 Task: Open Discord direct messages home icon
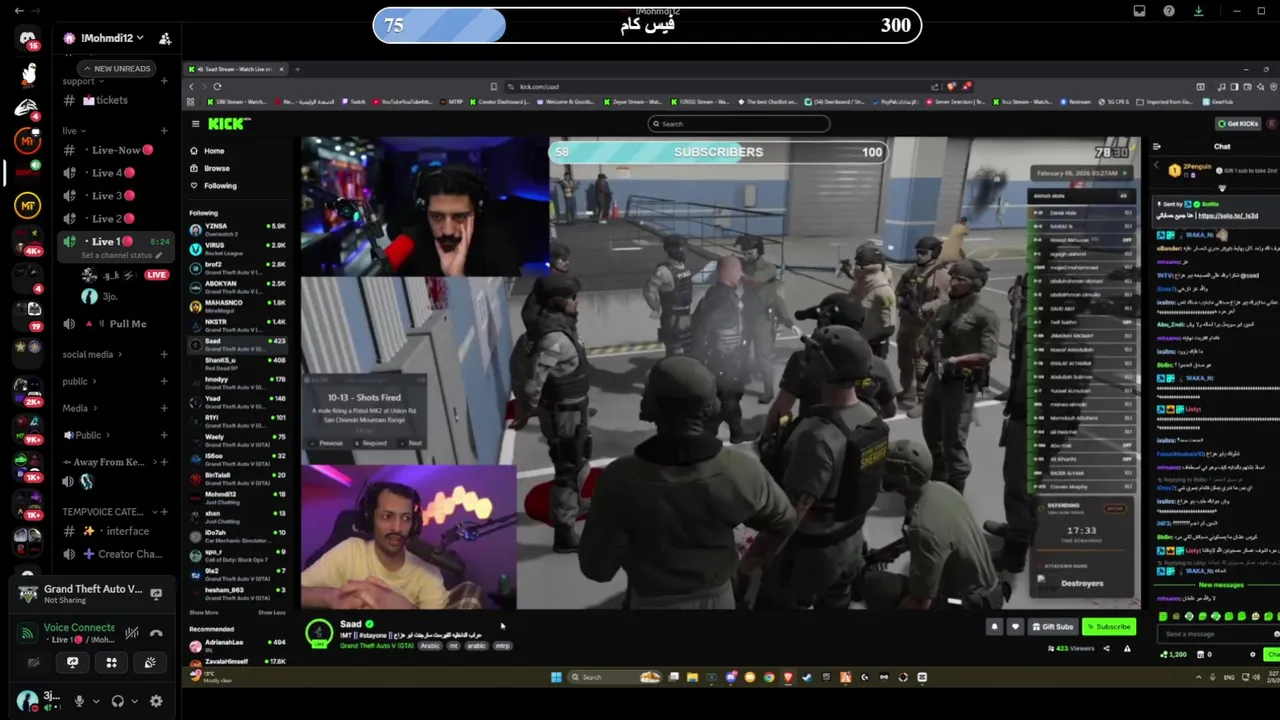coord(27,38)
